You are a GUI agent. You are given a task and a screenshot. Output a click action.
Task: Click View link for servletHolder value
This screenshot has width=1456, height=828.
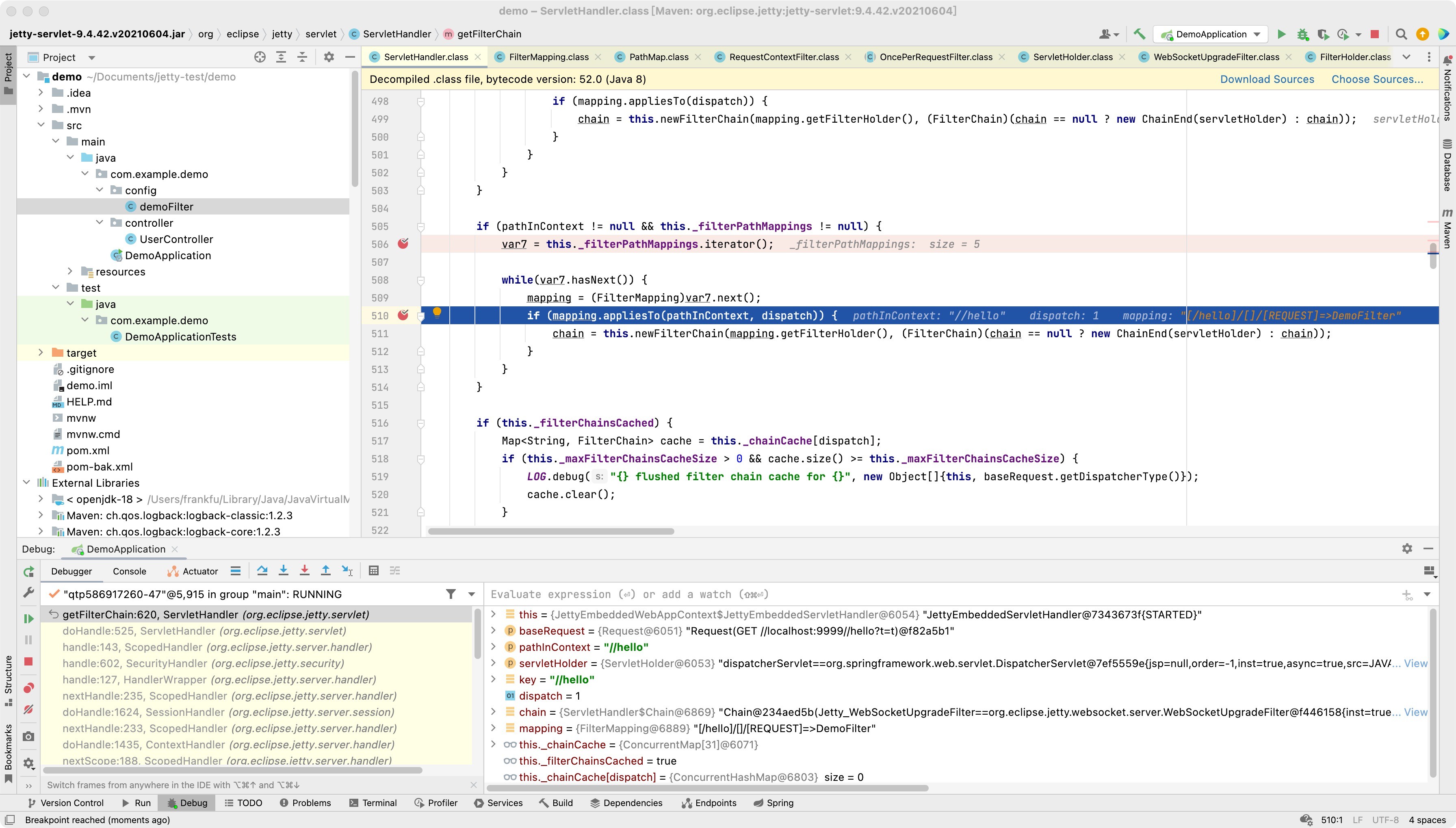coord(1416,663)
